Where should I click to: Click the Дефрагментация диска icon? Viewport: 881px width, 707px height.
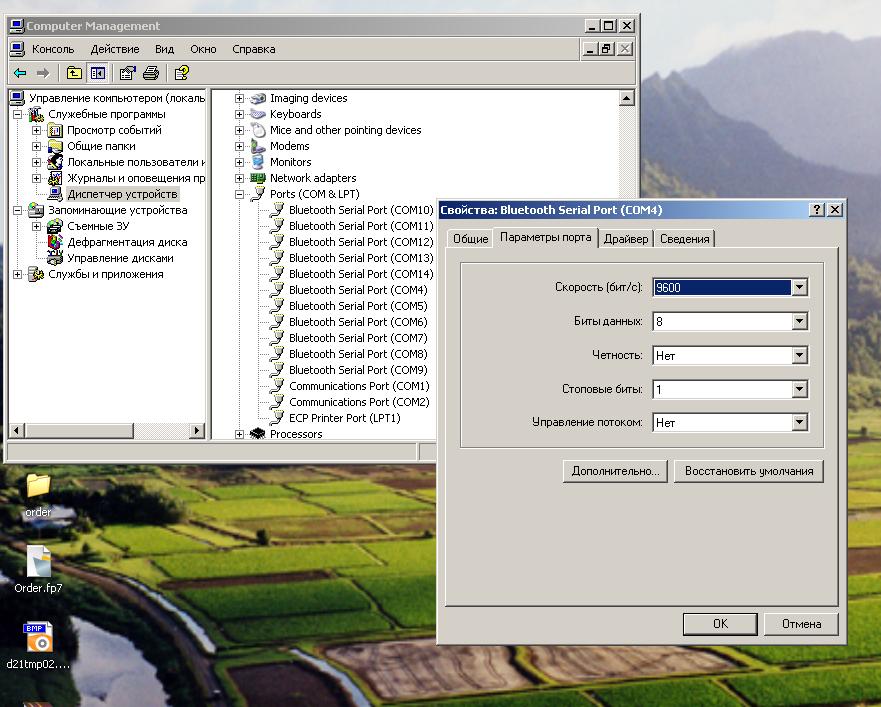55,242
